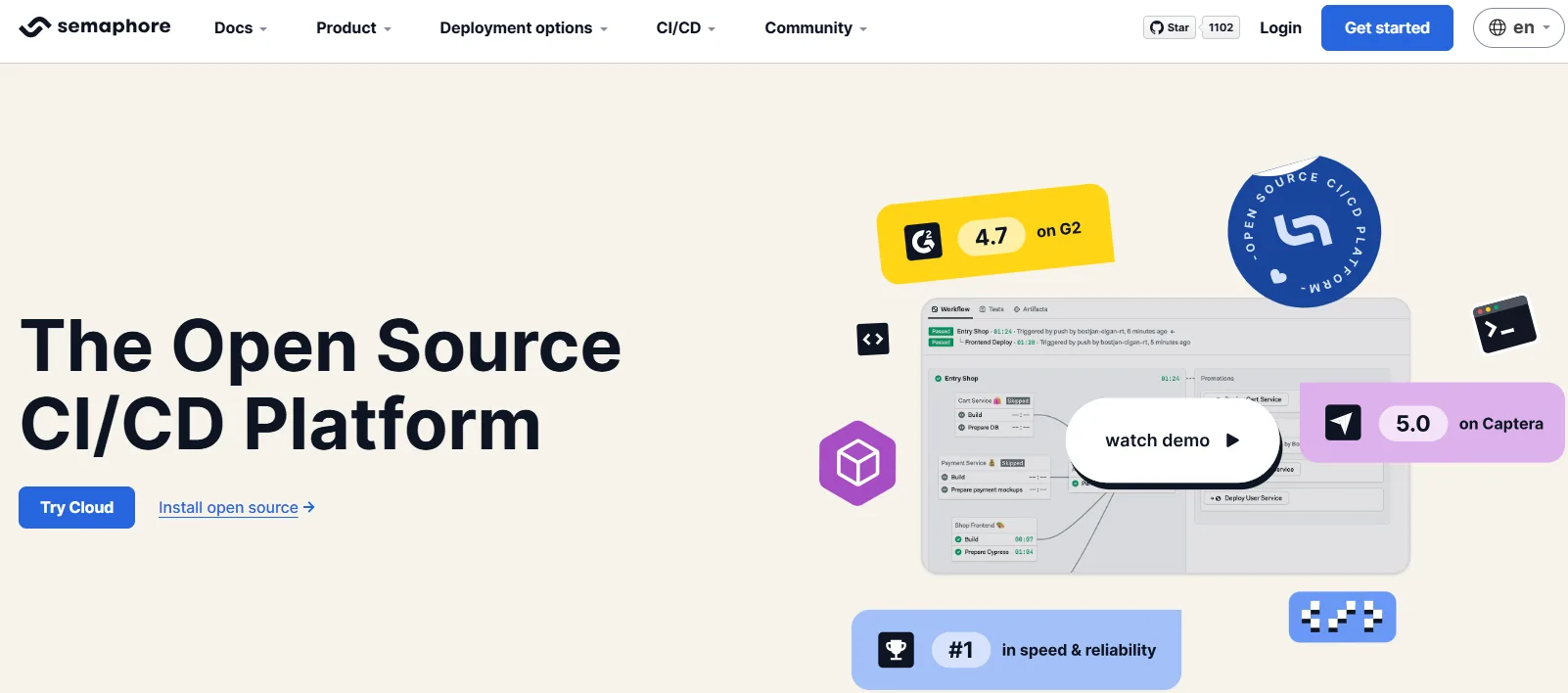Click the globe icon in language selector
Image resolution: width=1568 pixels, height=693 pixels.
[1497, 27]
